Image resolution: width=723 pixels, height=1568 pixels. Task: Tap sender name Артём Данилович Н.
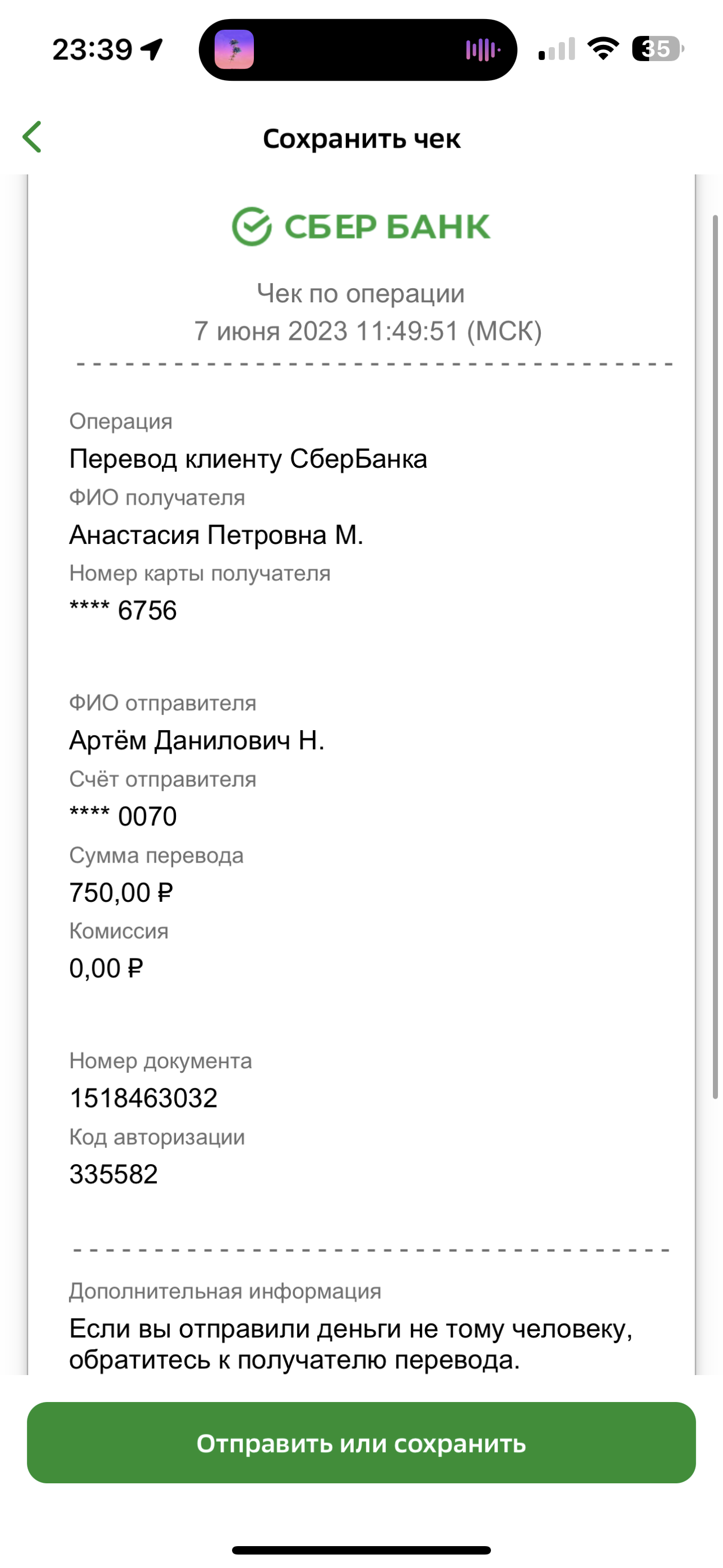coord(197,741)
